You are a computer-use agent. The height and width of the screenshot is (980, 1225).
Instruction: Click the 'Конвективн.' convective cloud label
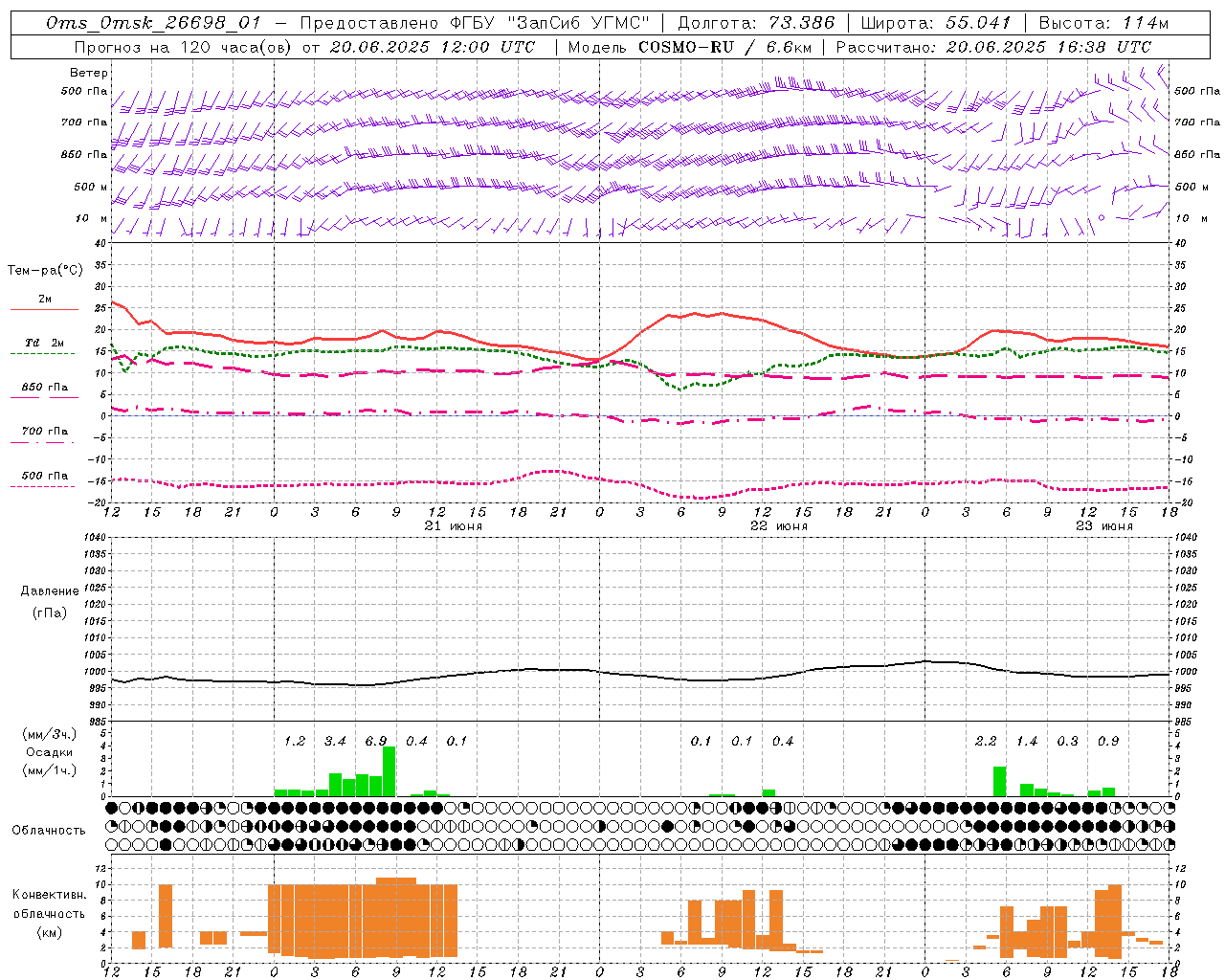pos(50,895)
